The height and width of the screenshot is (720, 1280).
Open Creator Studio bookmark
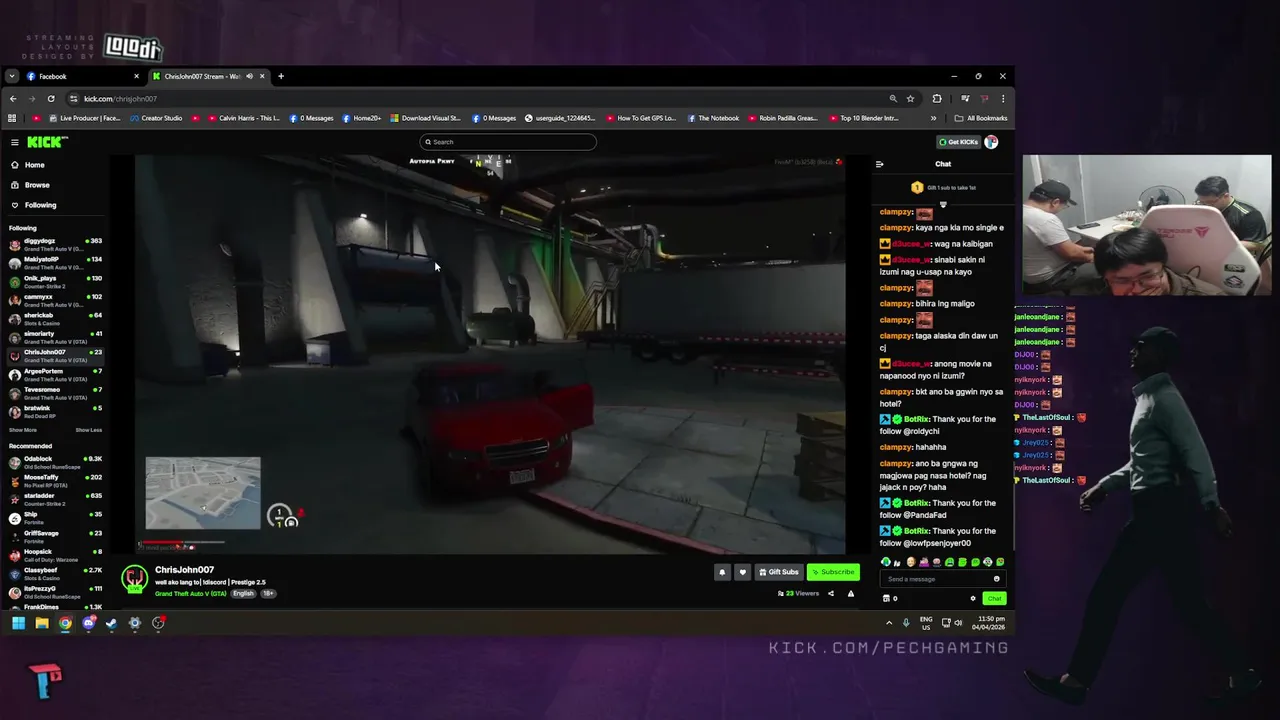point(155,118)
